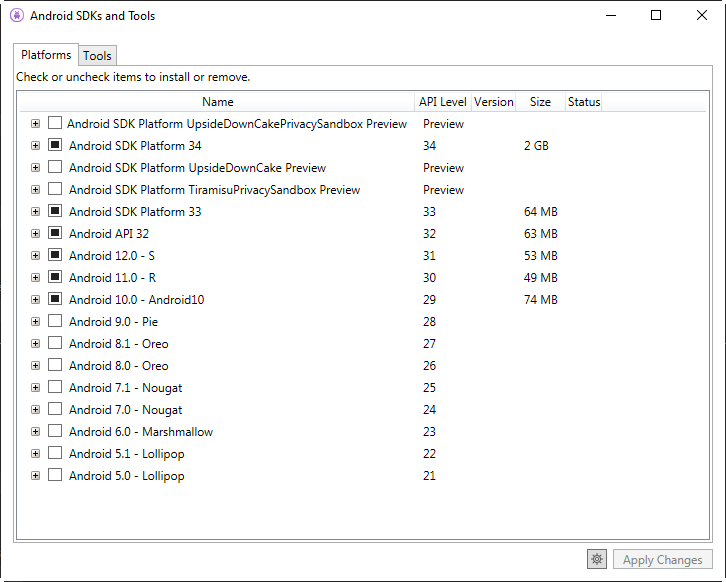Check Android 7.1 - Nougat checkbox

[x=55, y=387]
